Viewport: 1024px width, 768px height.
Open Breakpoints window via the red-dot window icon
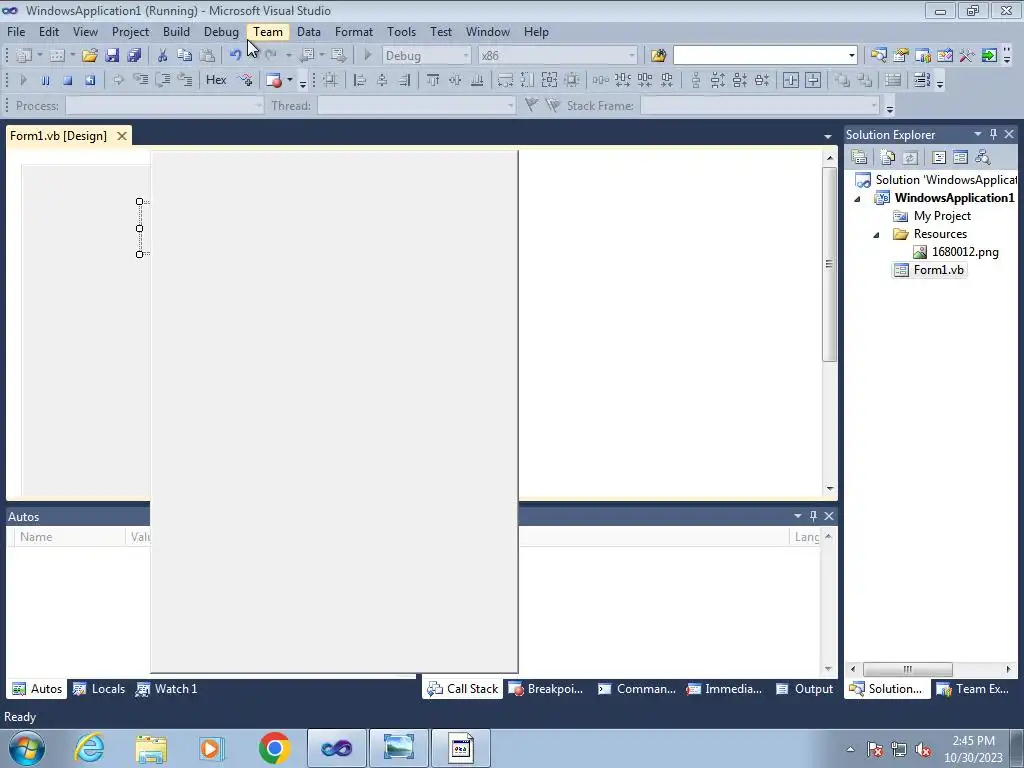coord(274,80)
